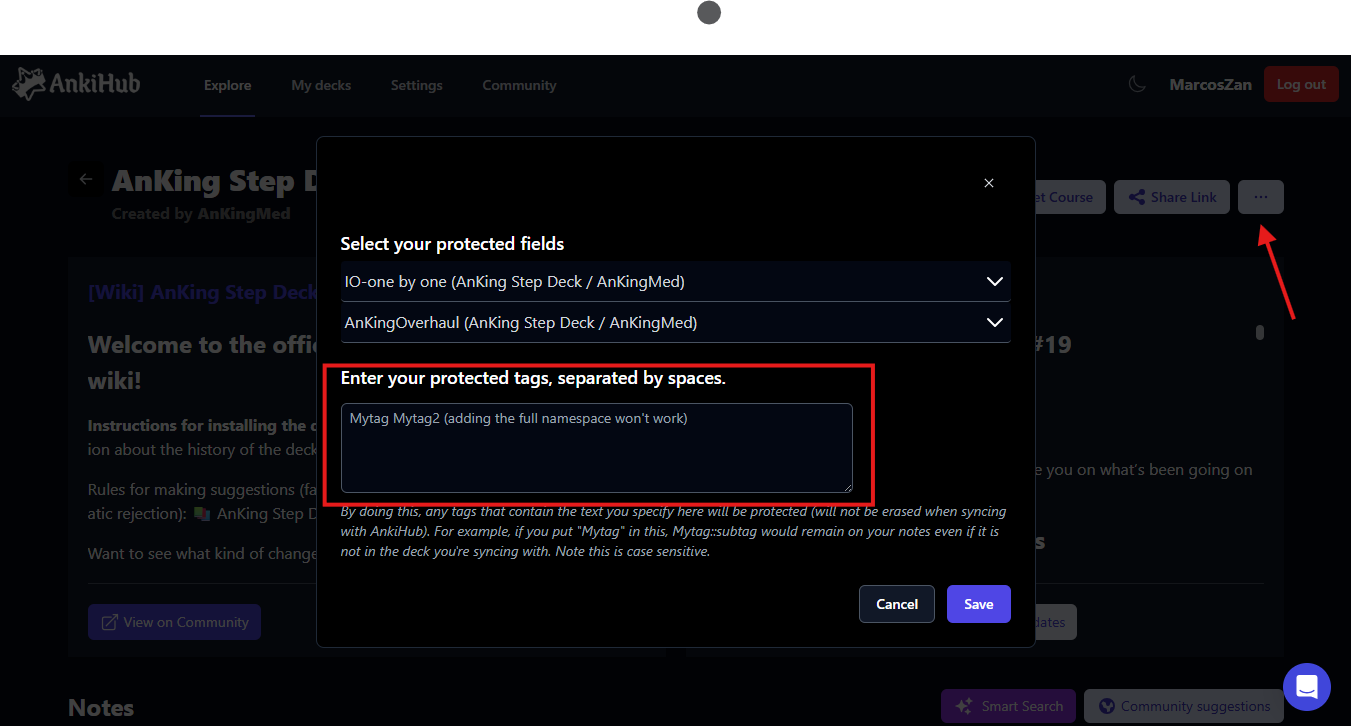Navigate to the Community tab
The width and height of the screenshot is (1351, 726).
[x=519, y=85]
